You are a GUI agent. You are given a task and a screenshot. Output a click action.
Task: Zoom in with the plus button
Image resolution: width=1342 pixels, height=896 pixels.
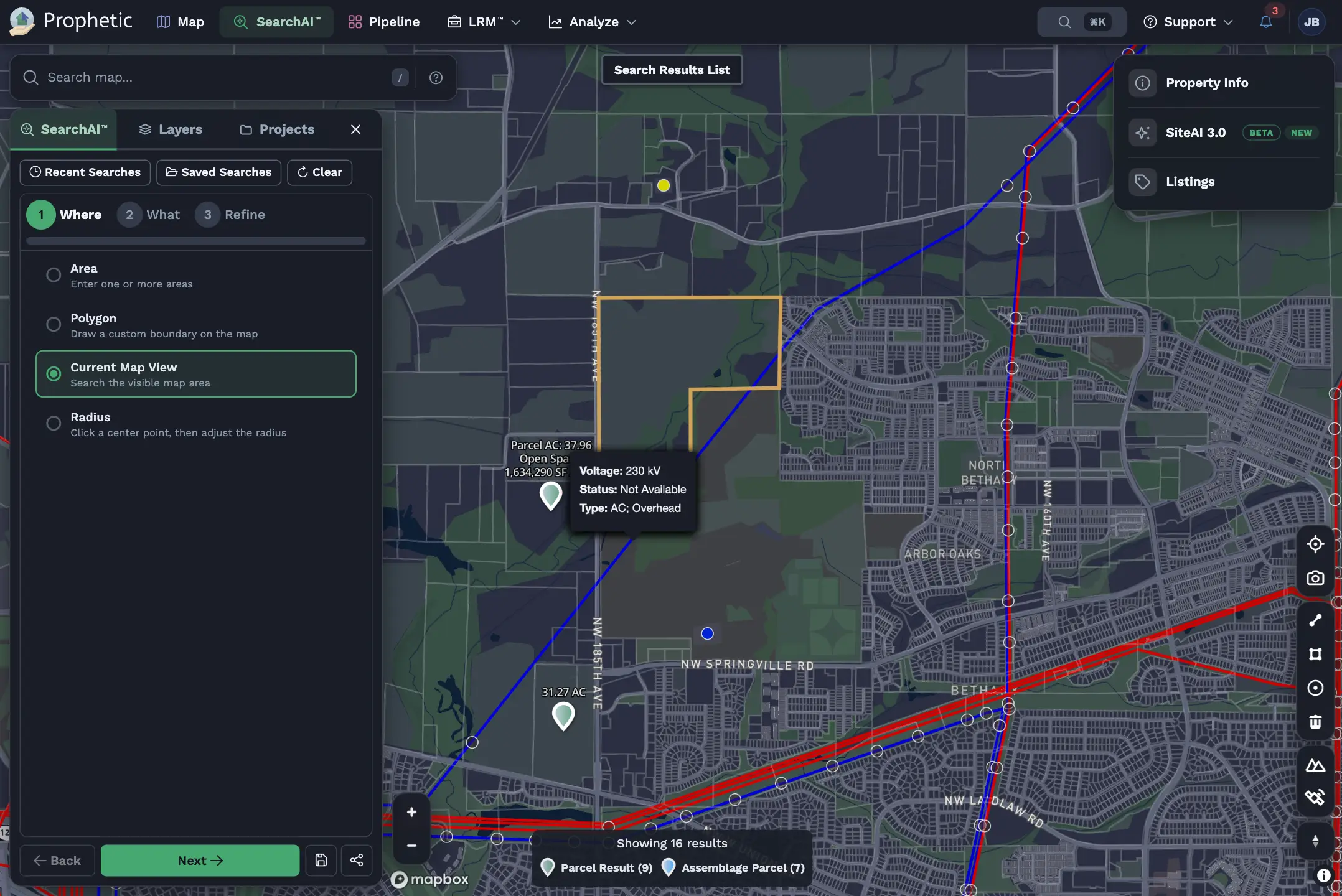coord(411,812)
